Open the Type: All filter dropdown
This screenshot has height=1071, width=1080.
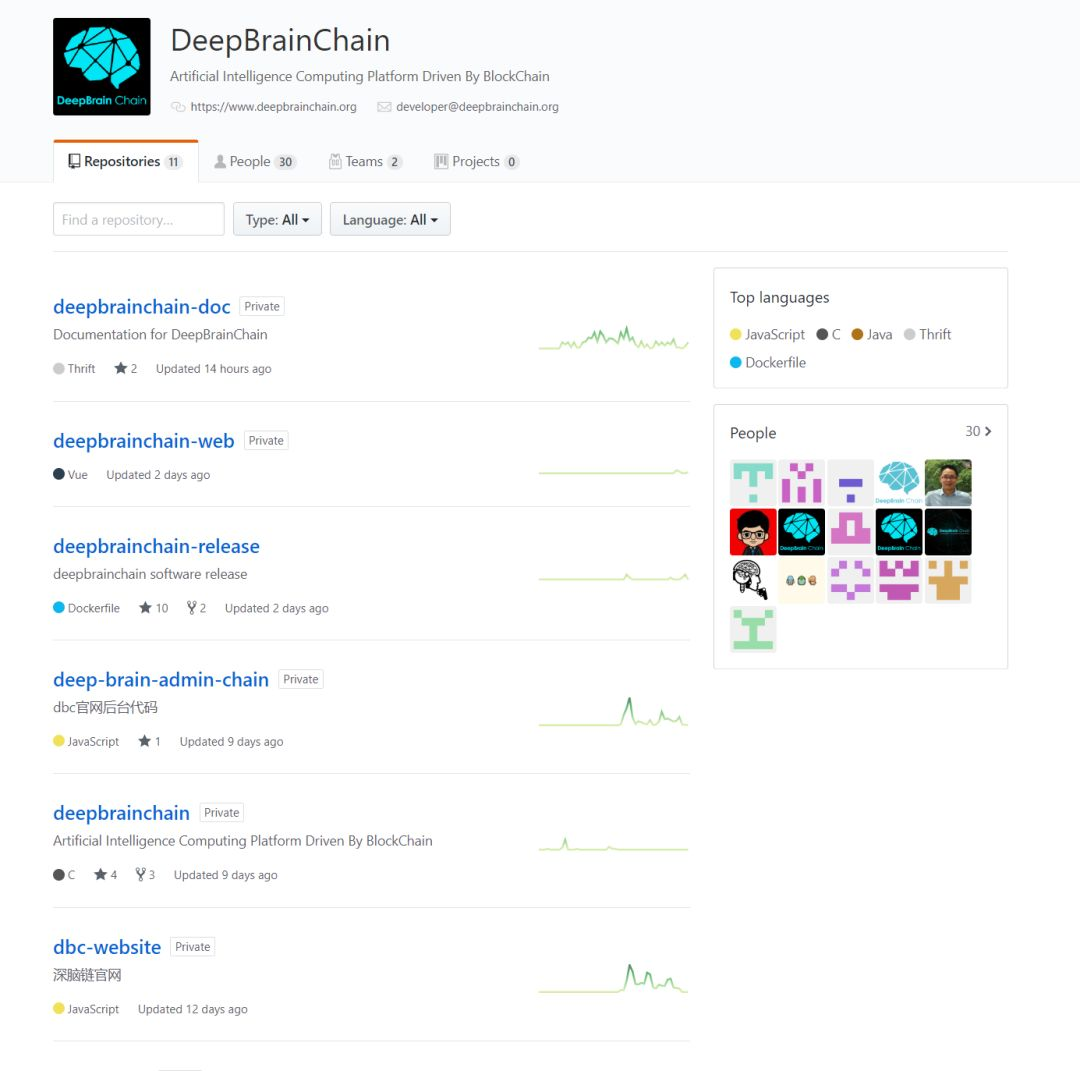coord(277,220)
